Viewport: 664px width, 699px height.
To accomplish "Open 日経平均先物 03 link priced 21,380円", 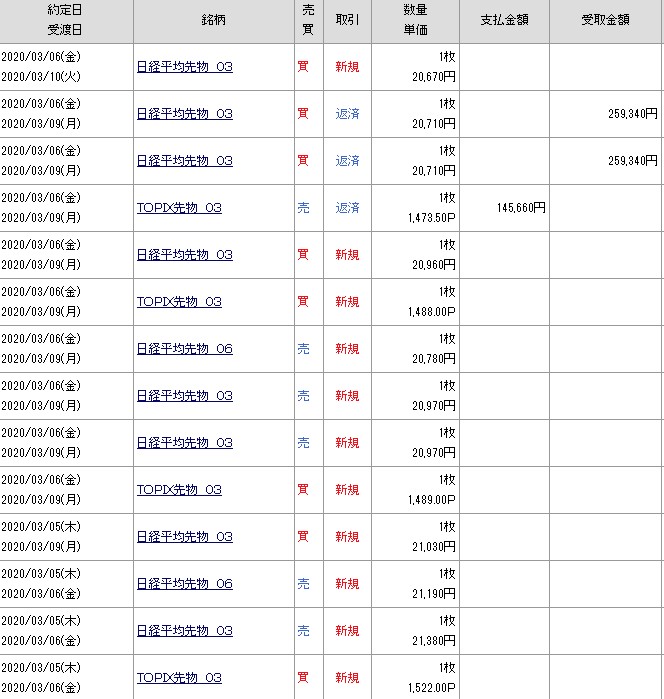I will pos(184,631).
